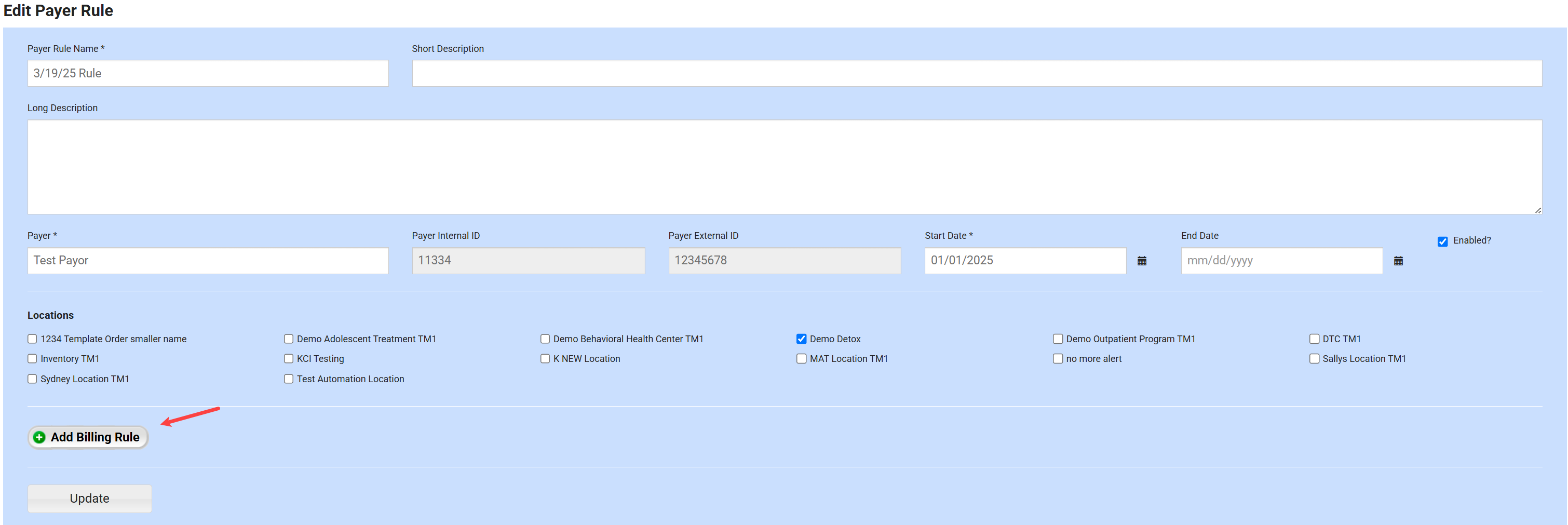
Task: Enable the DTC TM1 location
Action: pos(1314,339)
